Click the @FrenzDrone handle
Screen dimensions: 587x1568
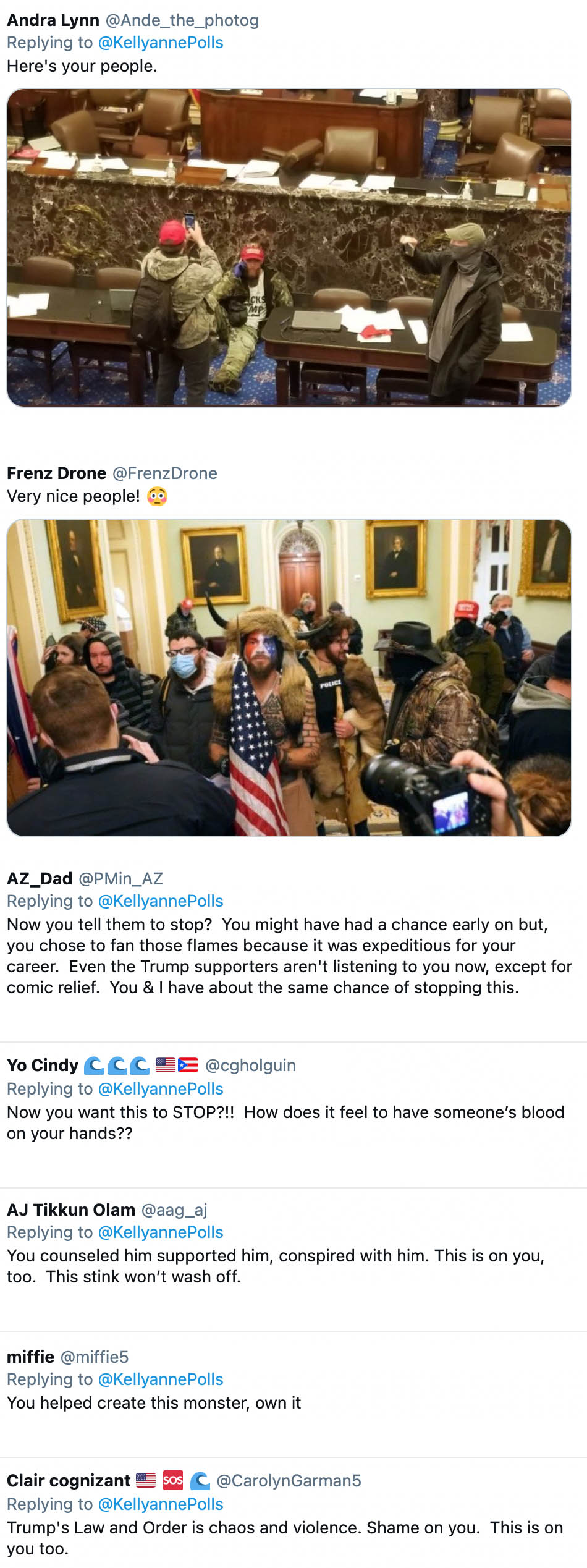pyautogui.click(x=165, y=473)
